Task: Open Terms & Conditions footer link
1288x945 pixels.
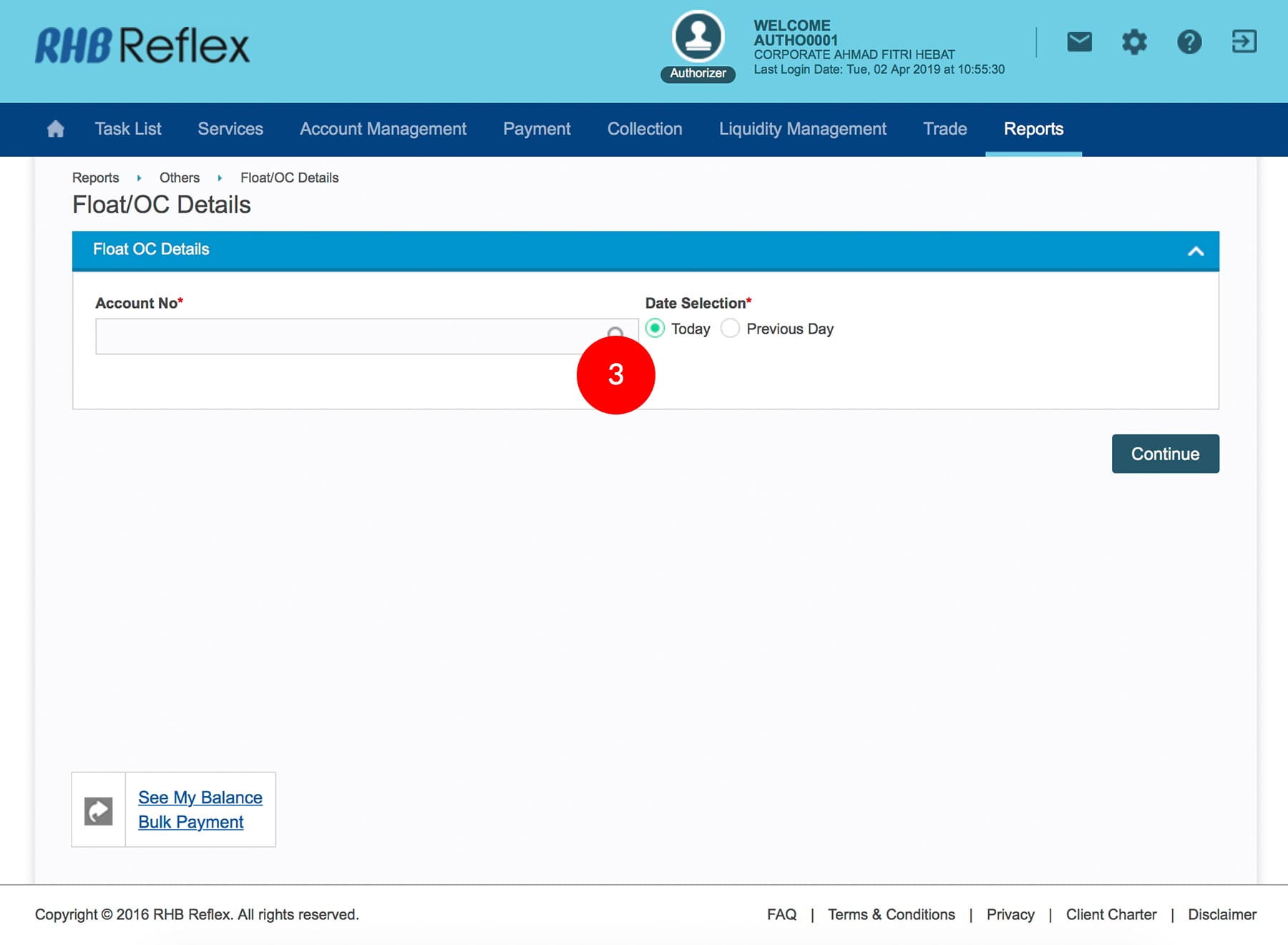Action: [891, 914]
